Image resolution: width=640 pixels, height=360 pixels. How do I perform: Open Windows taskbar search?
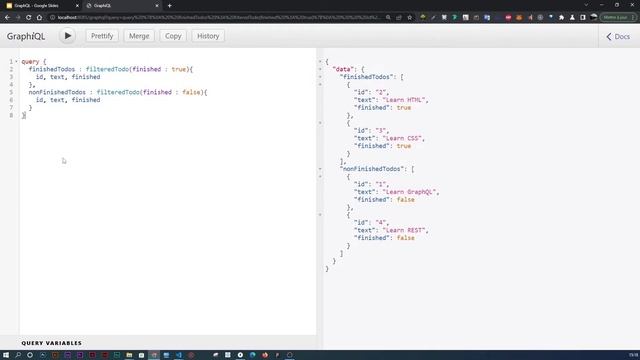coord(18,355)
